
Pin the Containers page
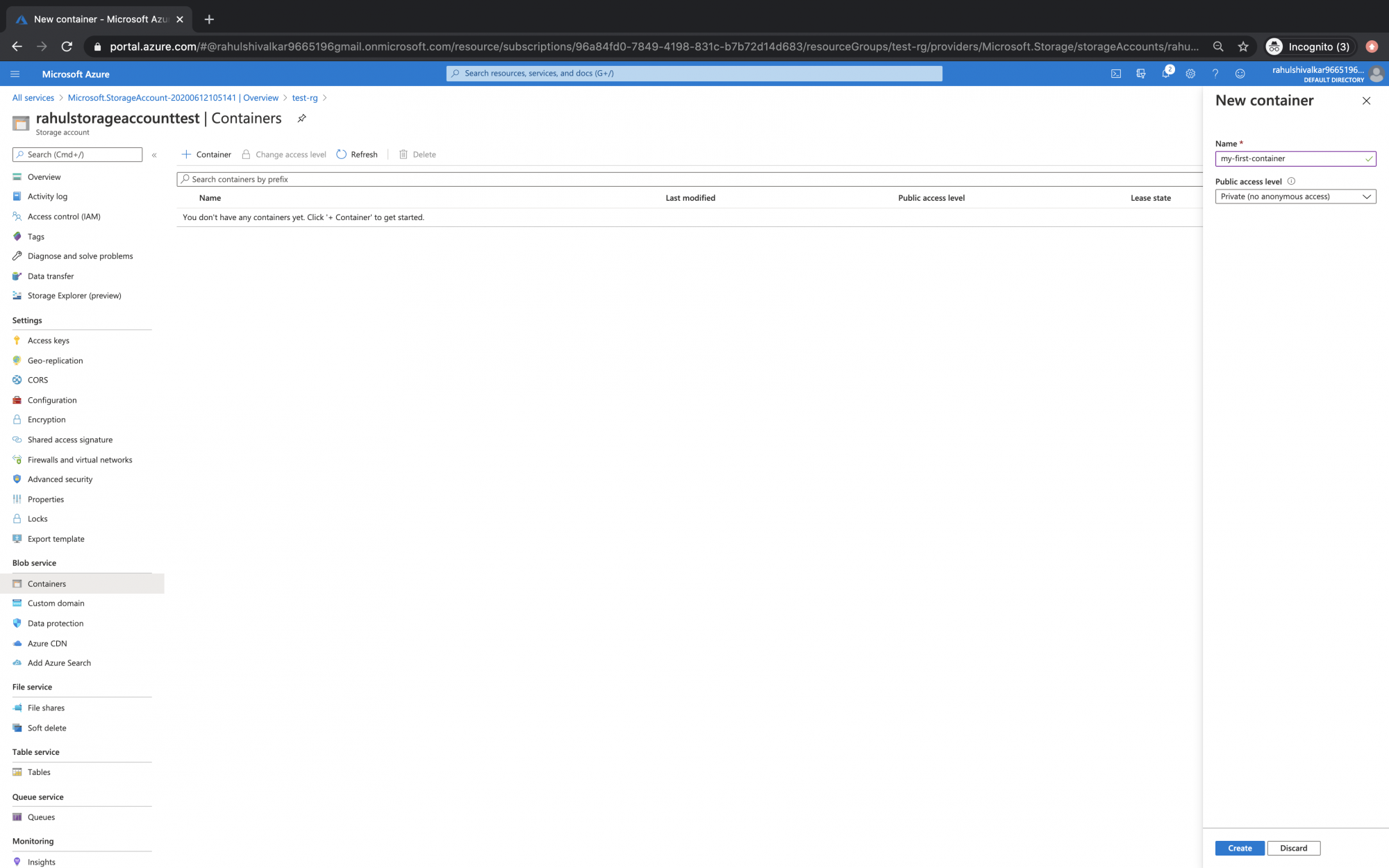point(301,118)
